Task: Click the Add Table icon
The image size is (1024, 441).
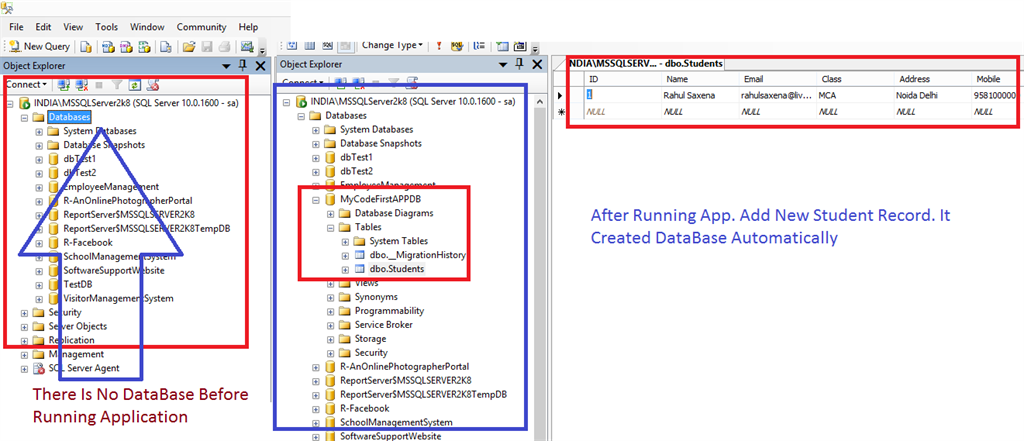Action: click(x=502, y=45)
